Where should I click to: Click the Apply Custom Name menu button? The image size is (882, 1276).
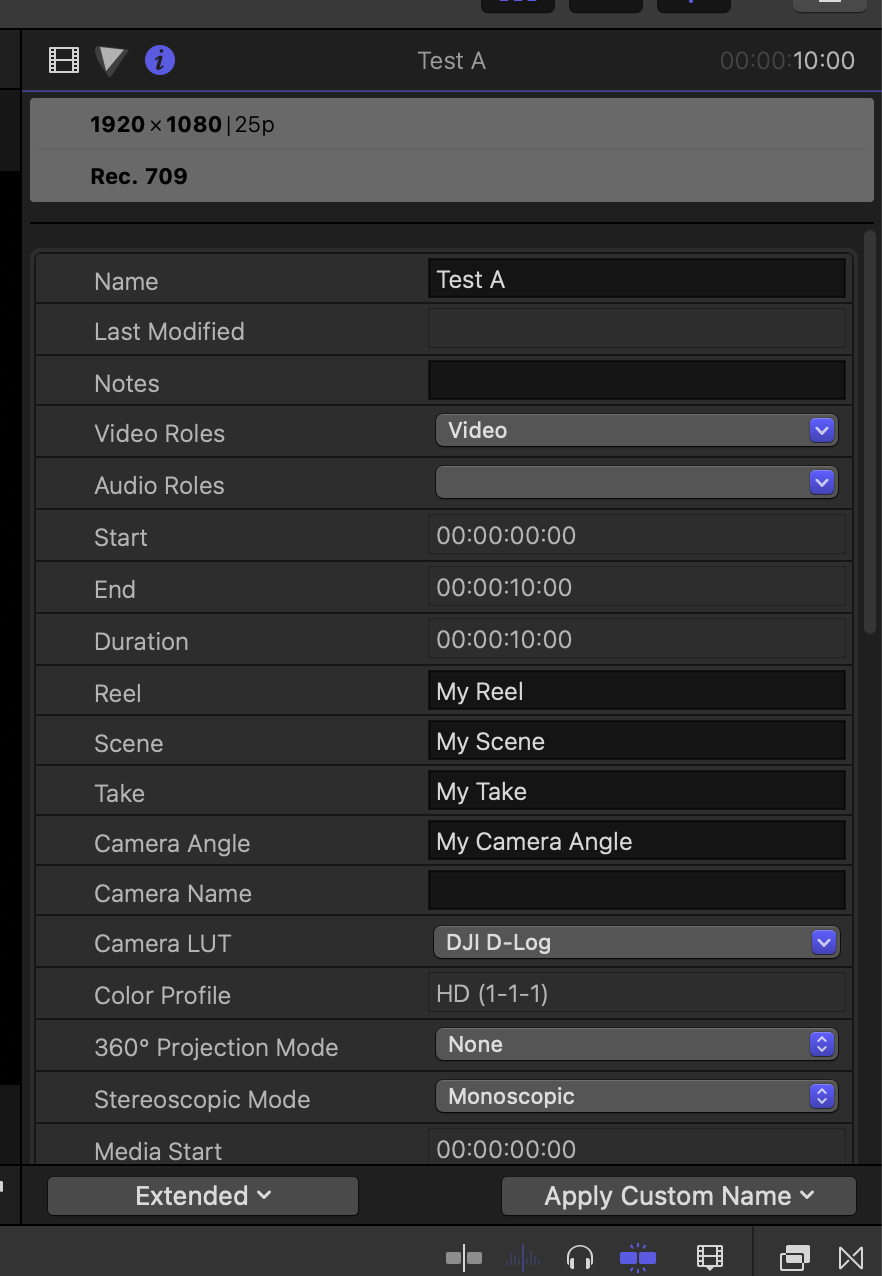[678, 1196]
